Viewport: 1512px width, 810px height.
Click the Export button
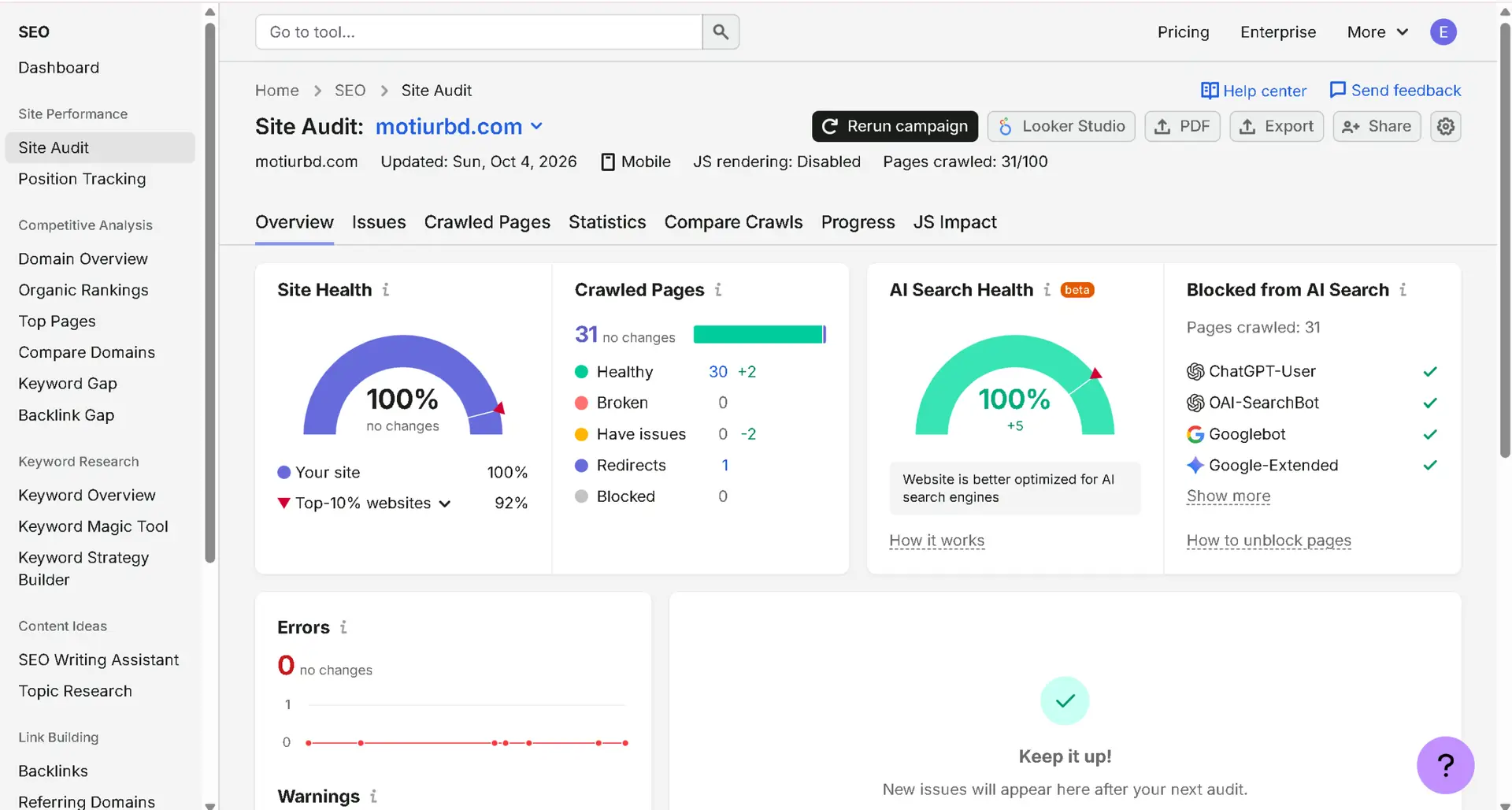[1277, 126]
